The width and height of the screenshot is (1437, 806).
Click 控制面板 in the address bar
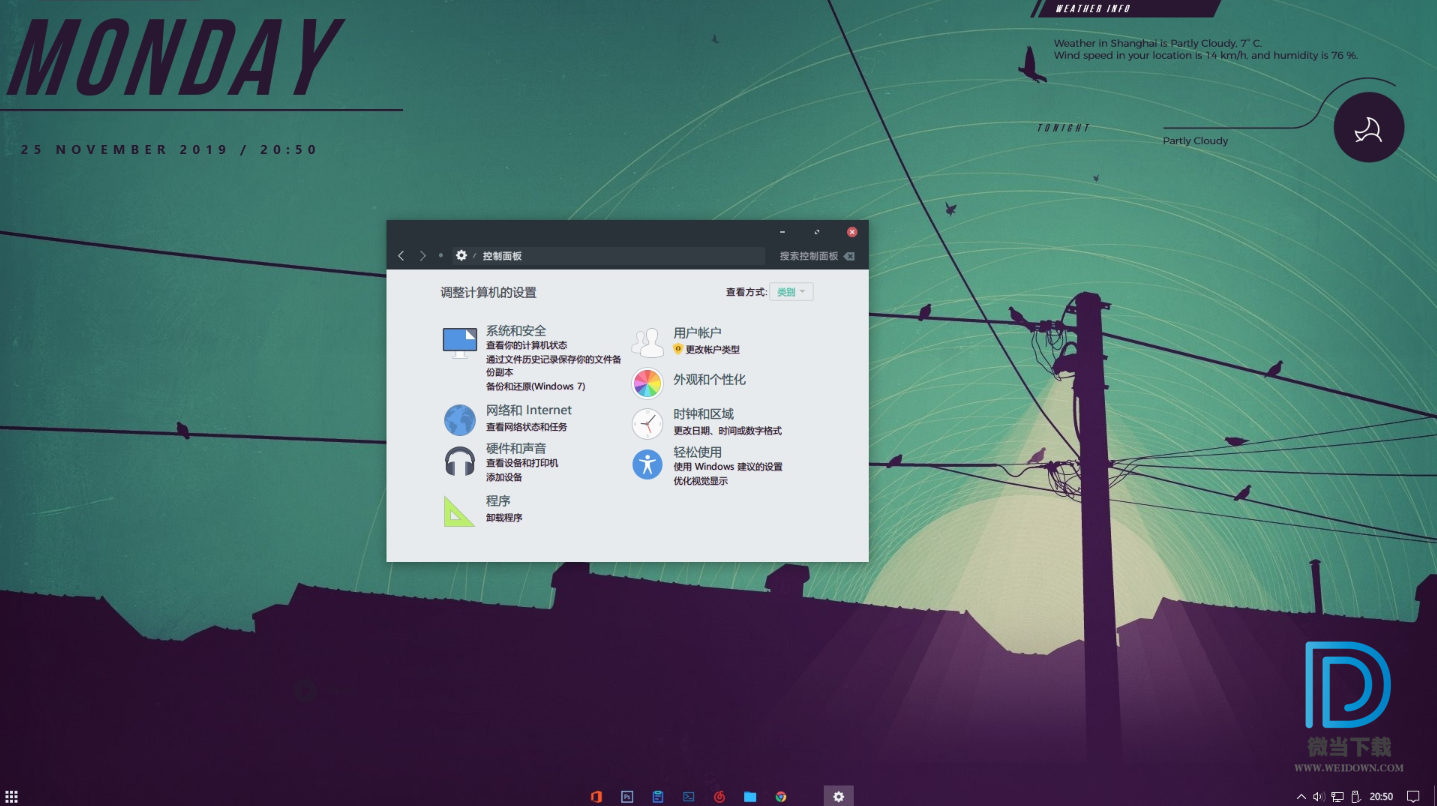[502, 256]
